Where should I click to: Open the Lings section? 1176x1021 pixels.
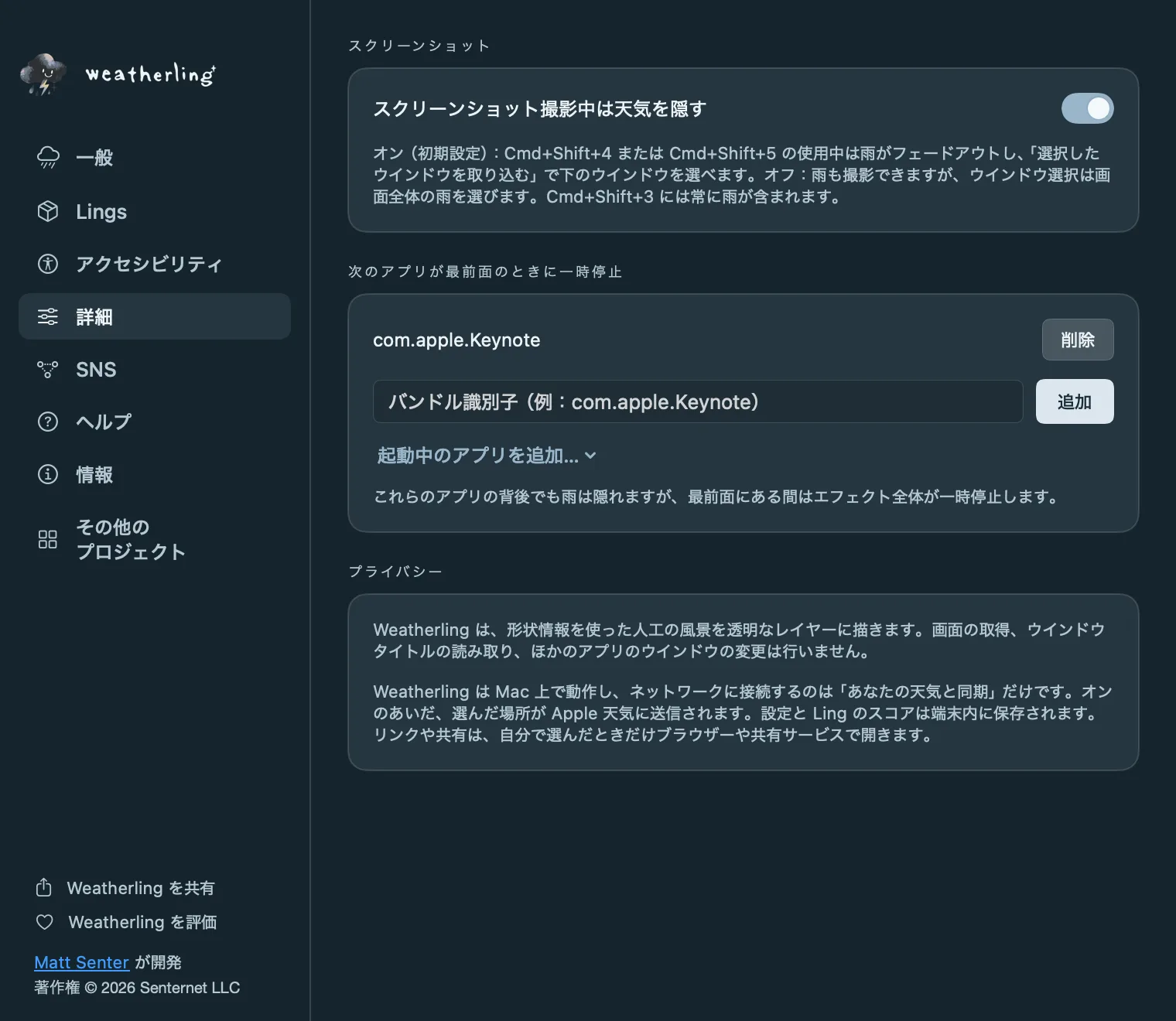155,211
